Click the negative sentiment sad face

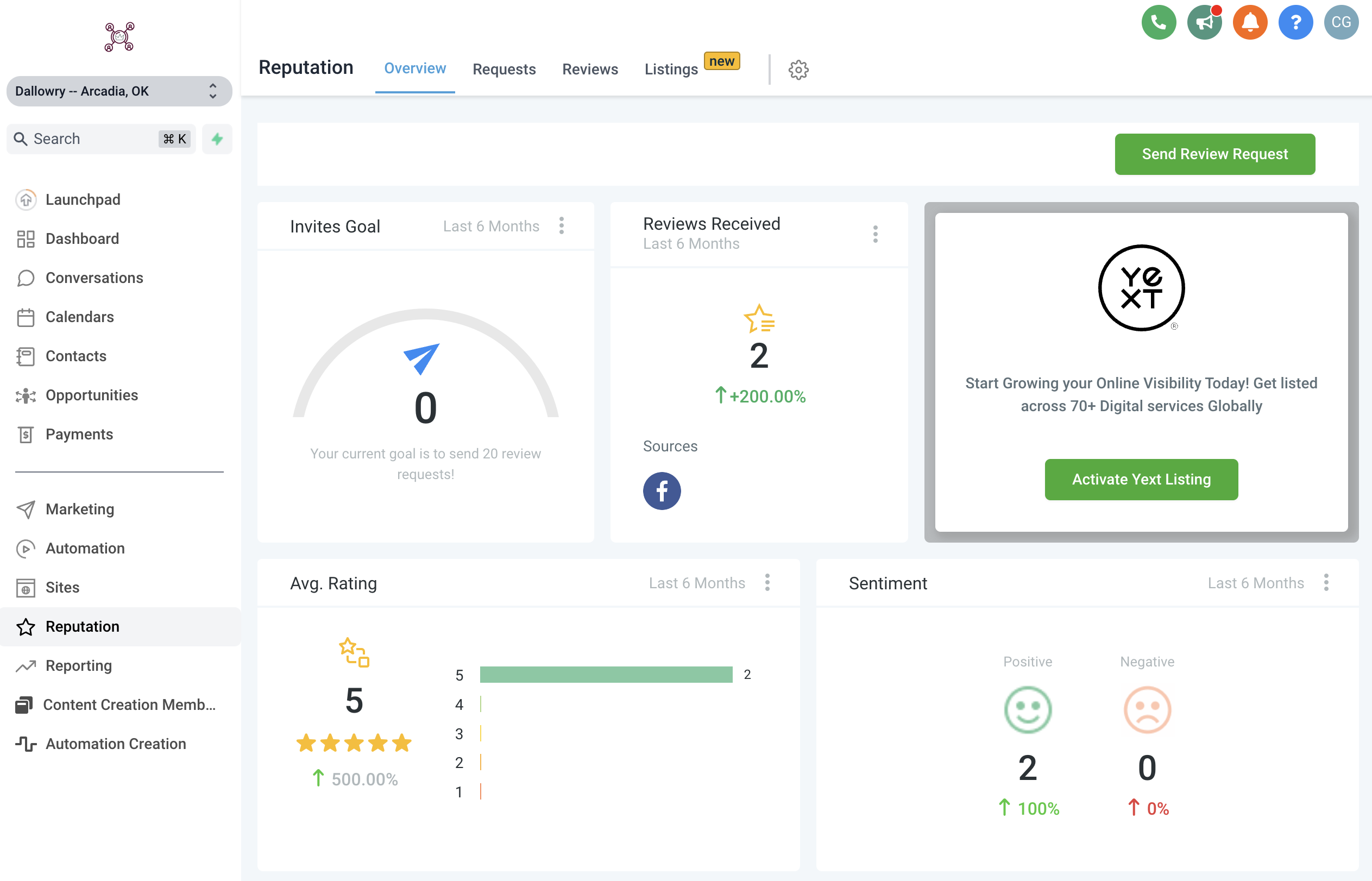point(1147,709)
